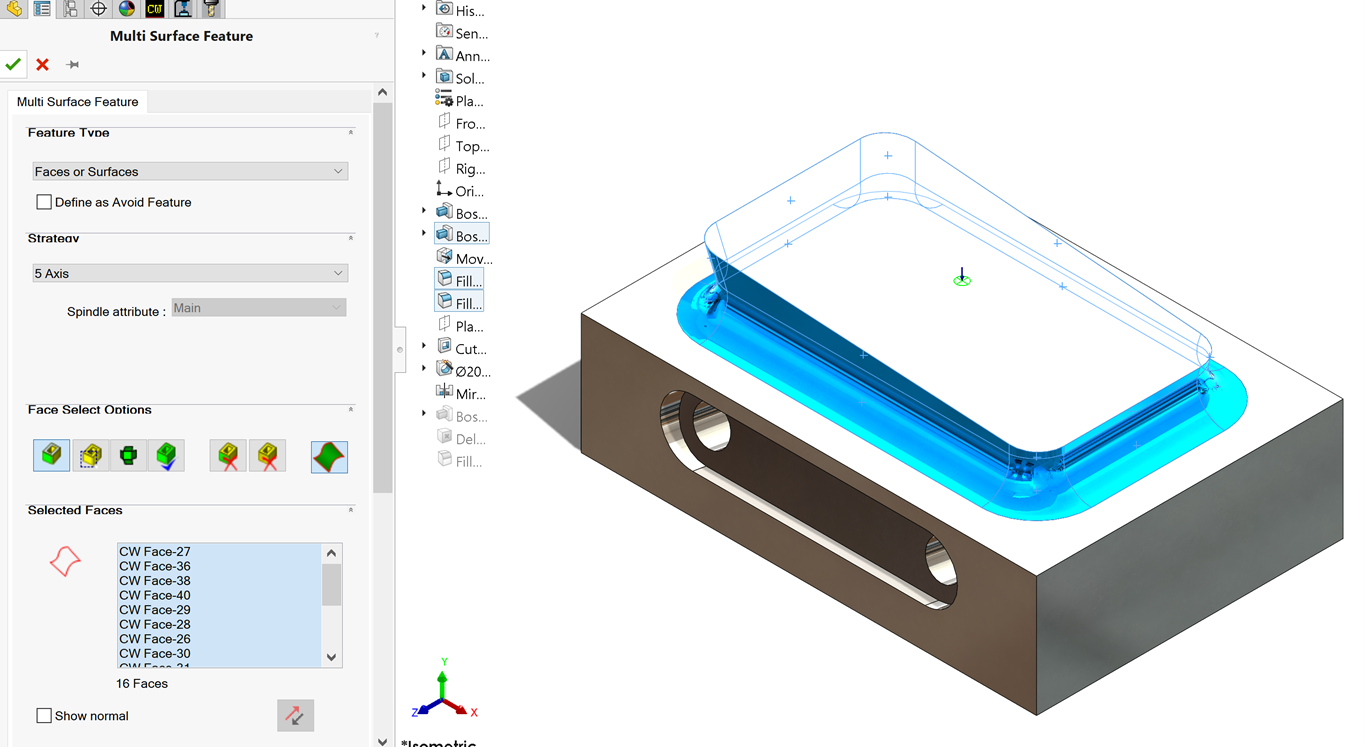The height and width of the screenshot is (747, 1365).
Task: Select the highlighted curved surface selection option
Action: click(x=329, y=457)
